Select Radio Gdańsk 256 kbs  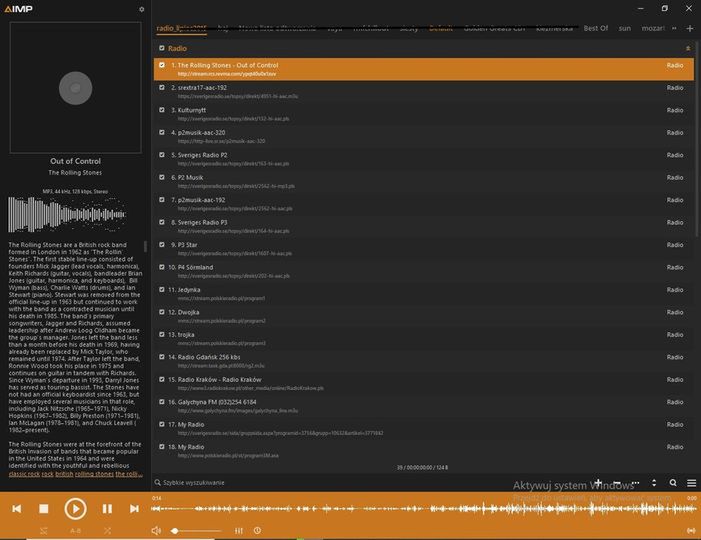point(424,361)
